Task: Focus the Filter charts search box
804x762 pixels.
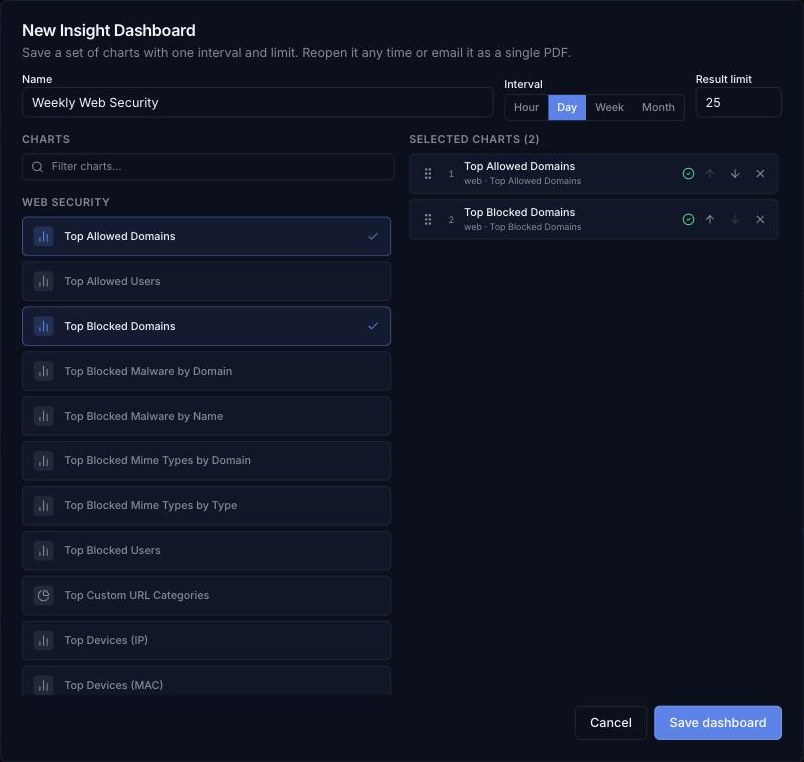Action: tap(208, 167)
